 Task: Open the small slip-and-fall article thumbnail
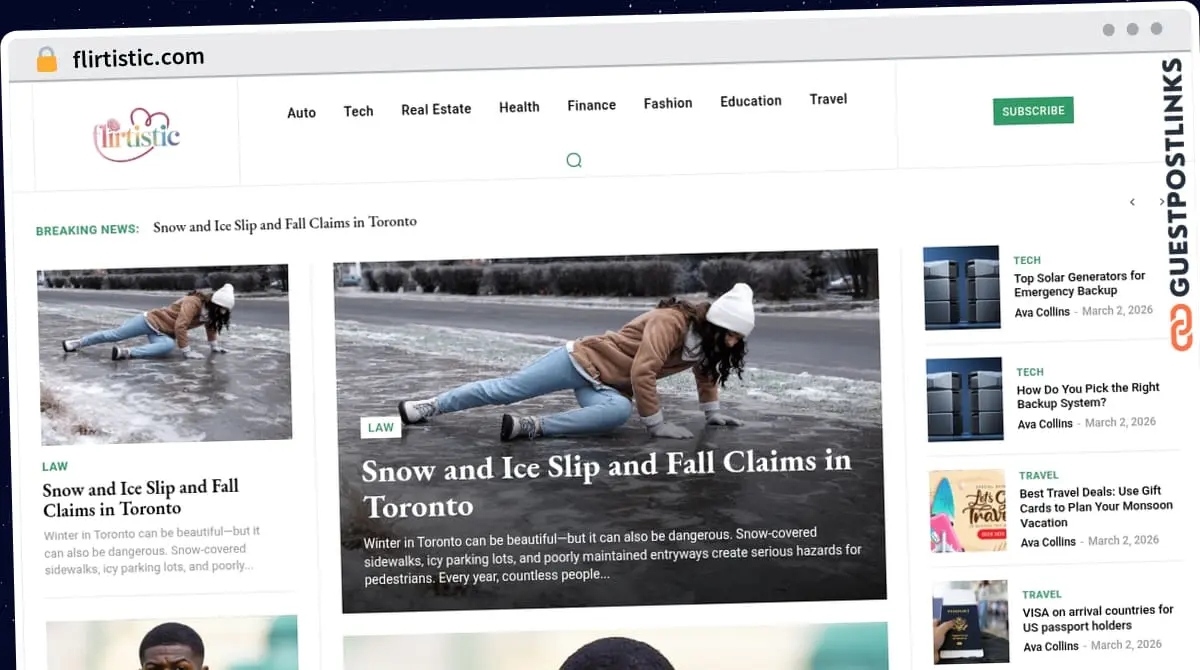164,354
